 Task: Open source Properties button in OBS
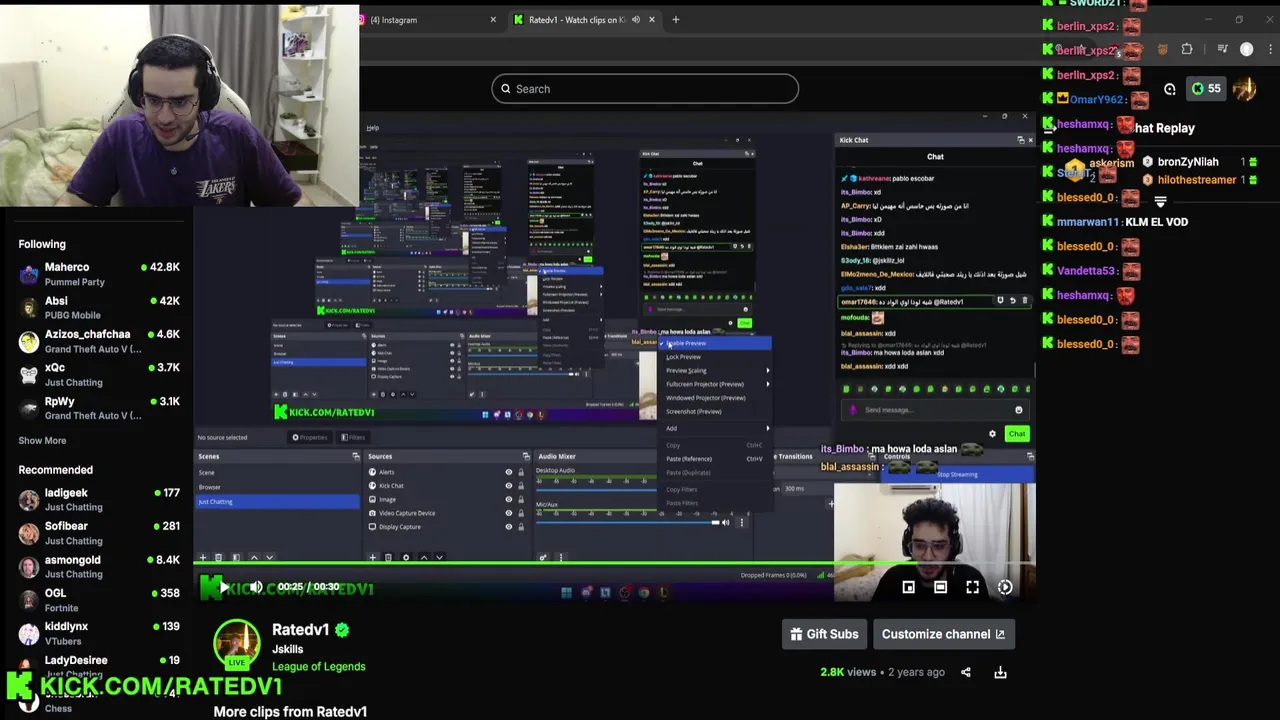click(x=310, y=437)
